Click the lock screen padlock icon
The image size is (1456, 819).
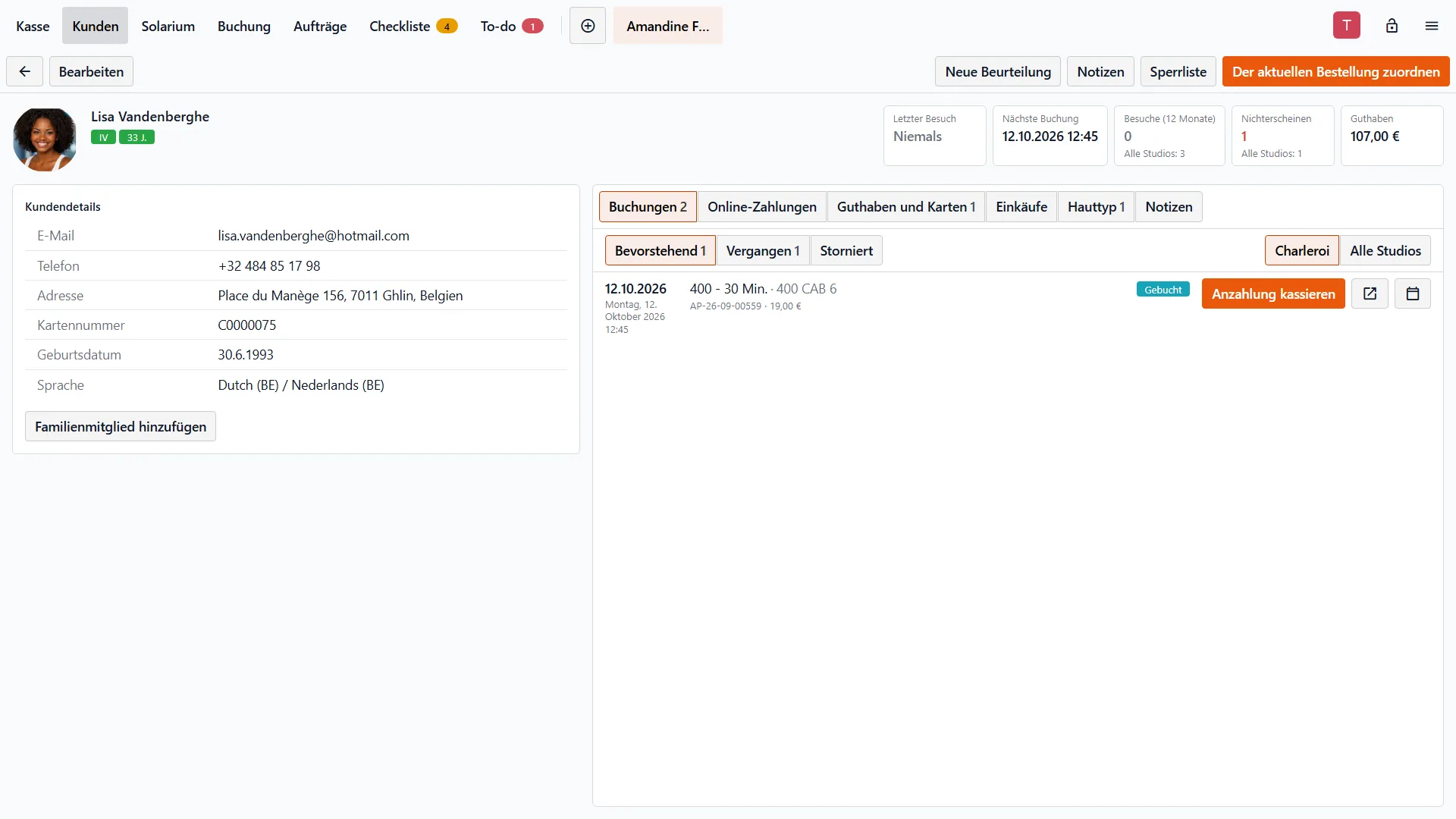click(1392, 26)
